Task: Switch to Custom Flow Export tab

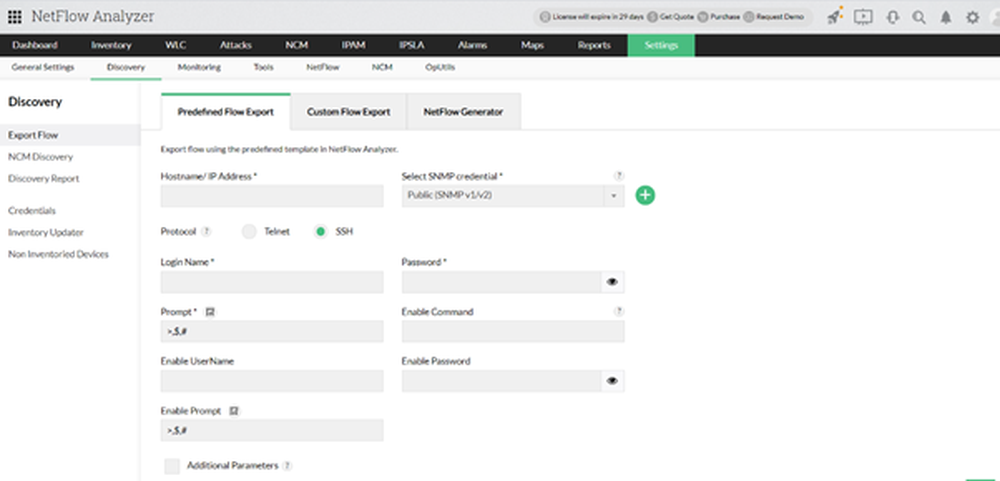Action: pyautogui.click(x=348, y=112)
